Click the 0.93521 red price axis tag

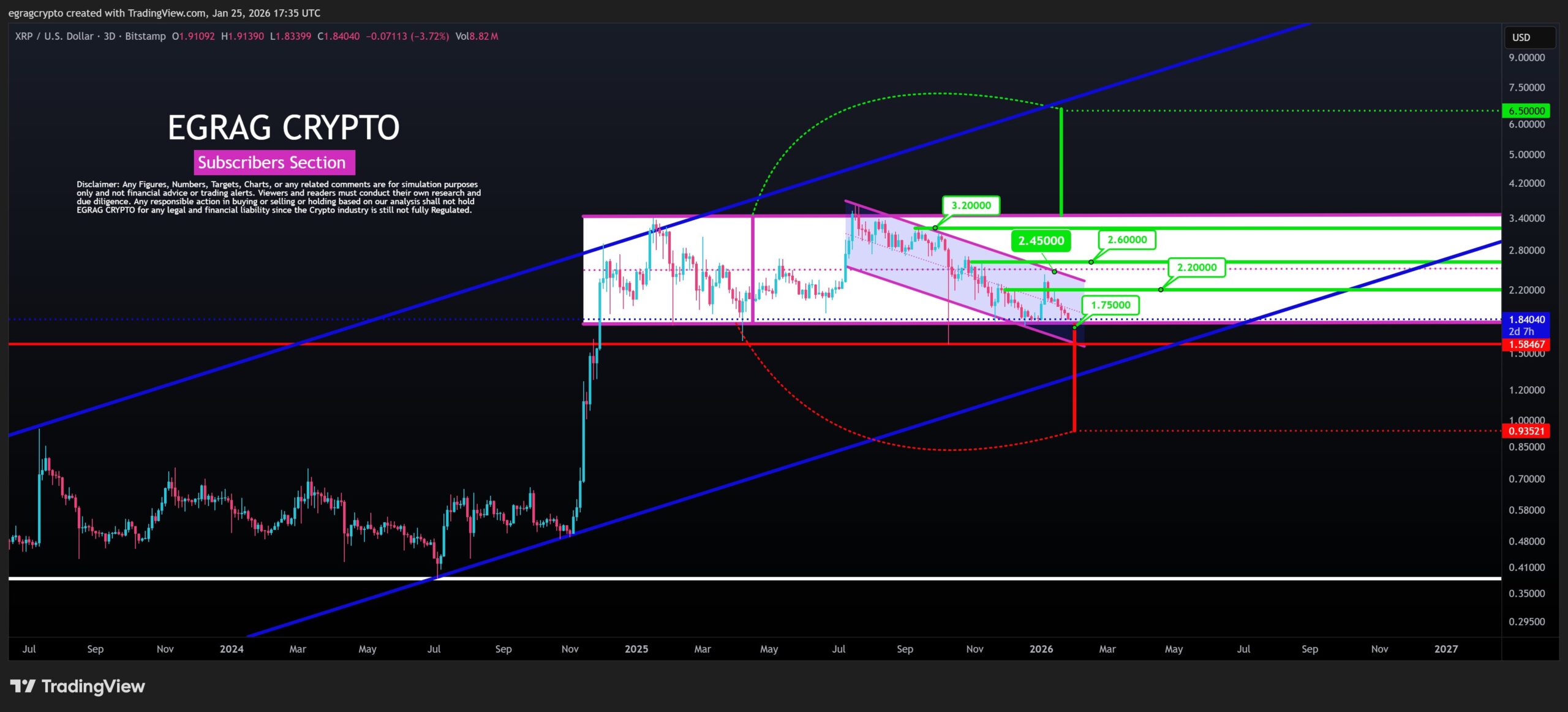pos(1526,431)
